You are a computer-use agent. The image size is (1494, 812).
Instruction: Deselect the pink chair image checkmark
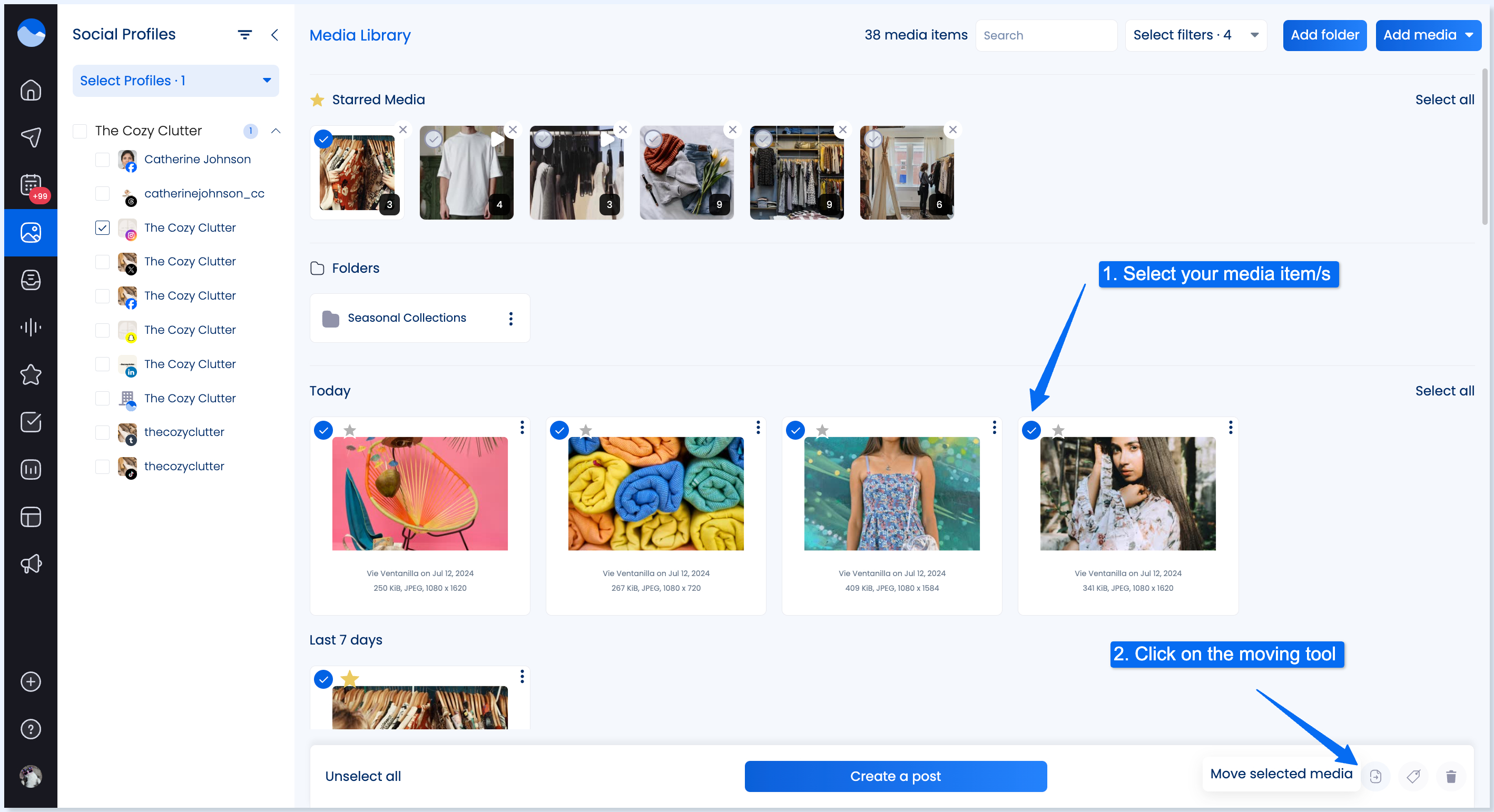coord(323,430)
